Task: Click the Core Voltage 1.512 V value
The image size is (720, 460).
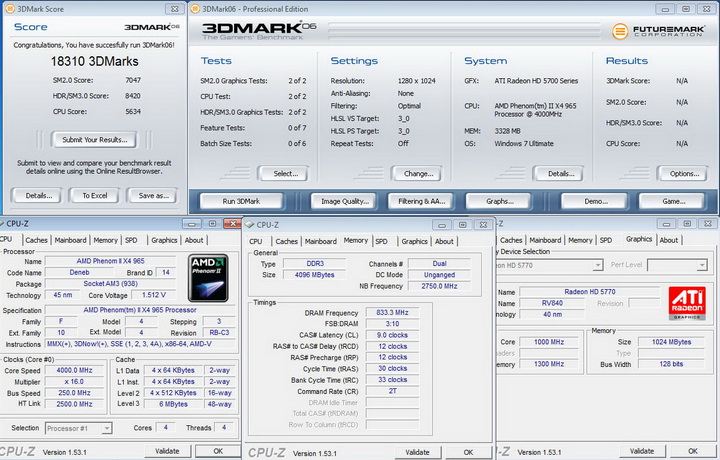Action: [153, 295]
